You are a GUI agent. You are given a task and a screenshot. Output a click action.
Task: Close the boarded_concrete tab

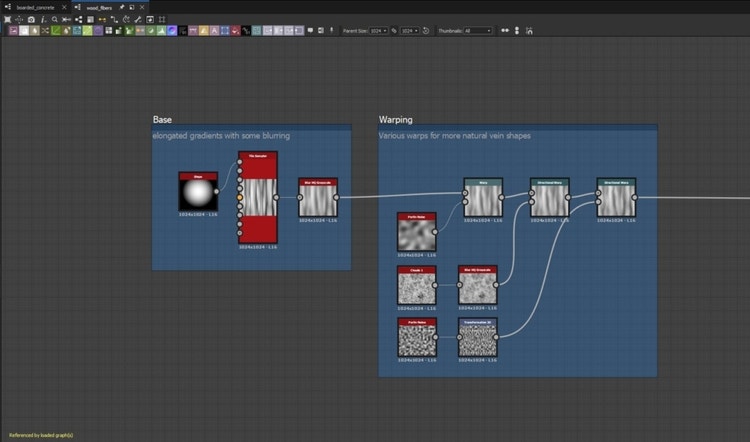(x=65, y=7)
